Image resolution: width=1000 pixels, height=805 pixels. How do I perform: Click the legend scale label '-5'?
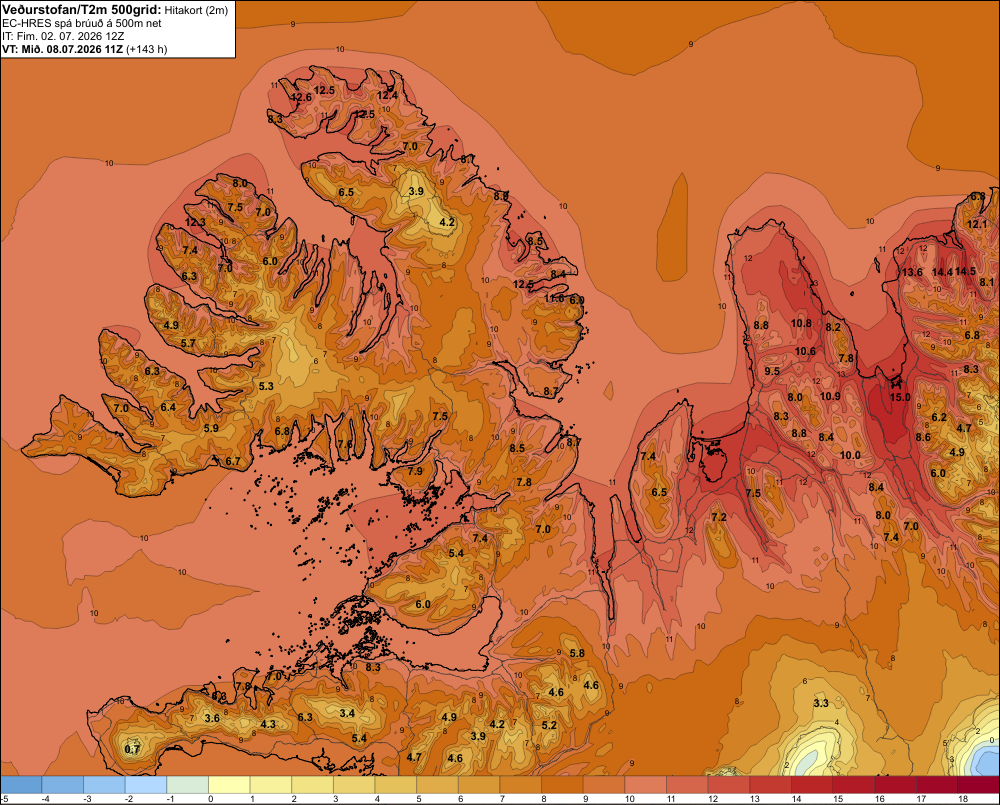(4, 799)
